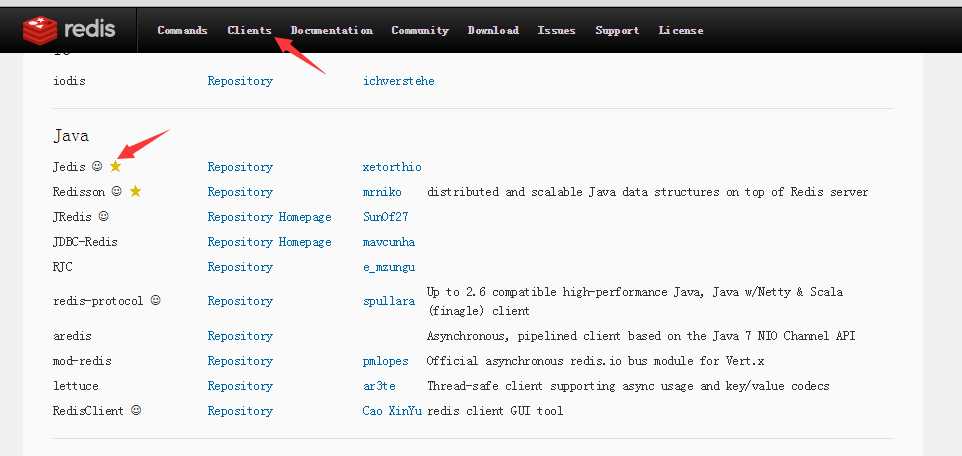The image size is (962, 456).
Task: Open the Commands menu item
Action: pos(182,30)
